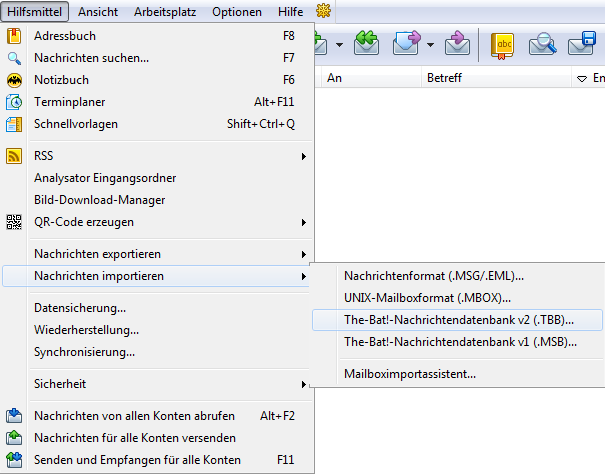Open the Hilfsmittel menu
The height and width of the screenshot is (474, 605).
tap(34, 12)
